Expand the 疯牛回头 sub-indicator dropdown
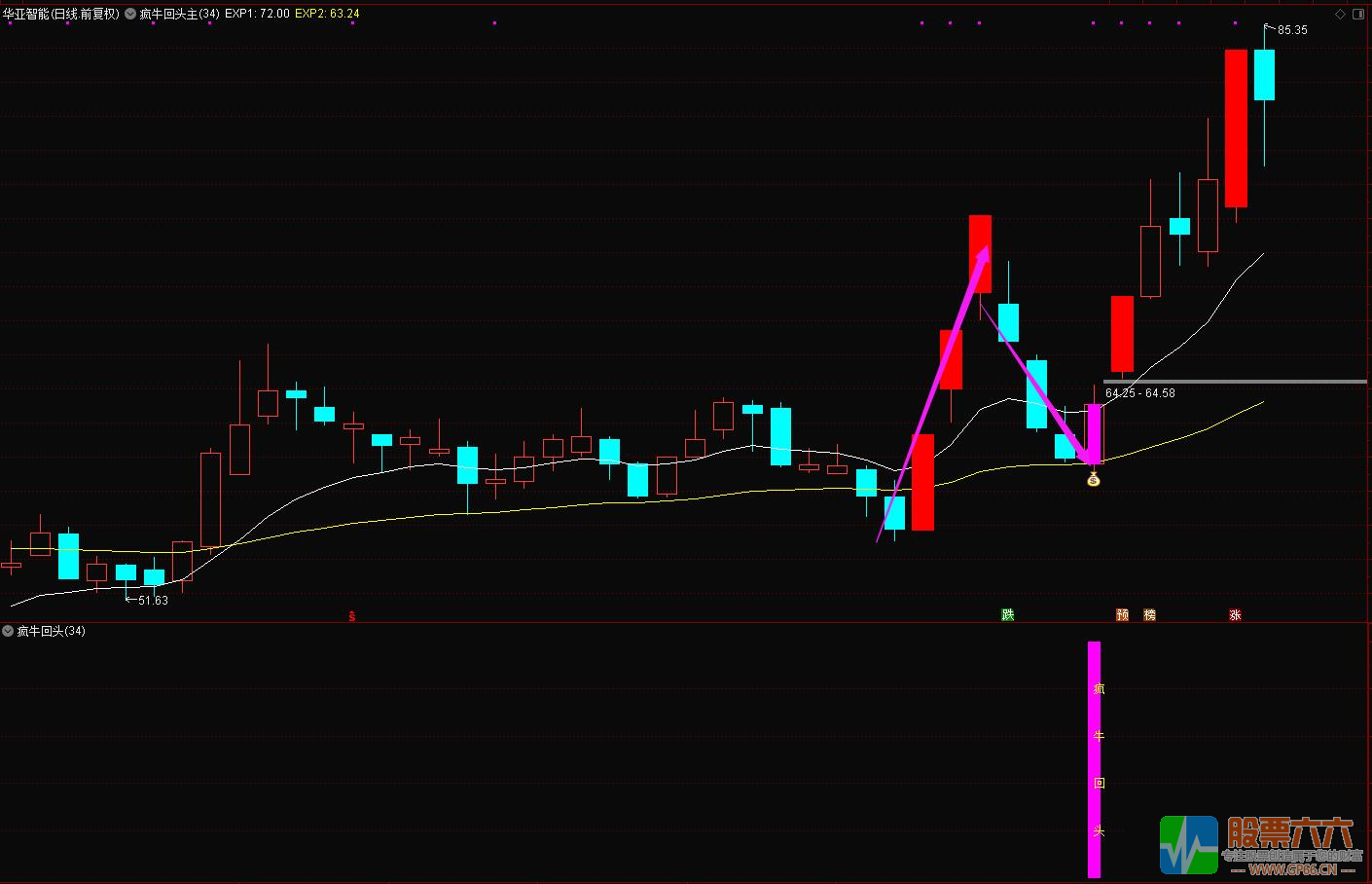The image size is (1372, 884). (9, 631)
